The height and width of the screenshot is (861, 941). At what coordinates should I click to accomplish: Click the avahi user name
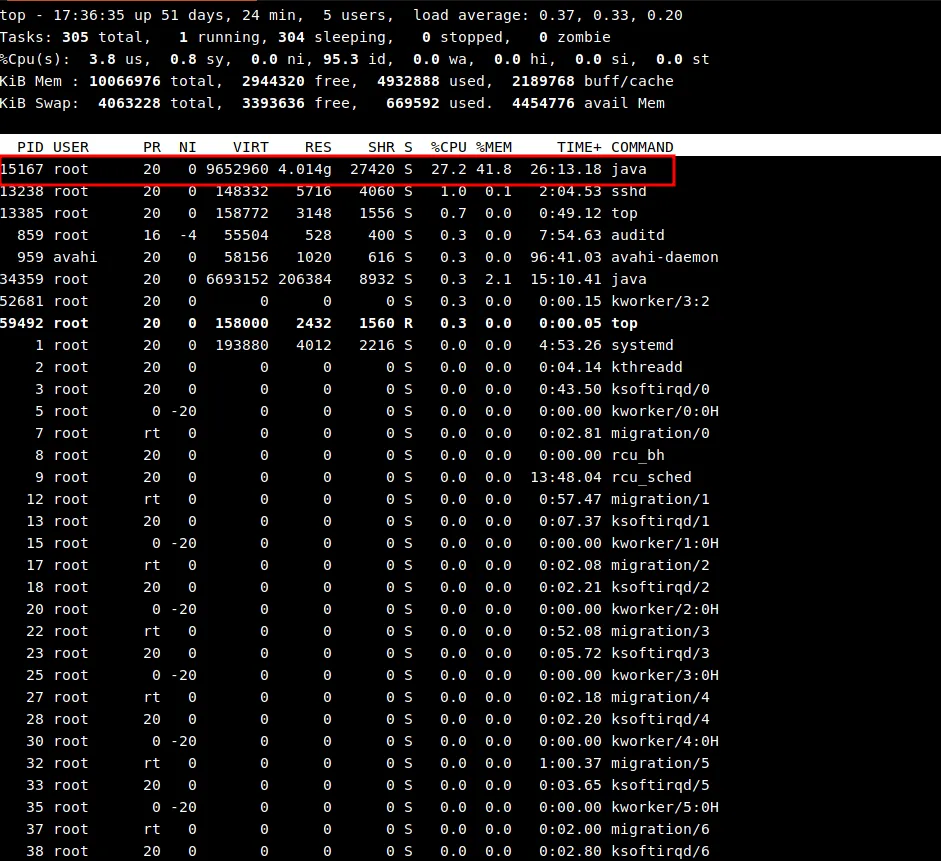[76, 257]
